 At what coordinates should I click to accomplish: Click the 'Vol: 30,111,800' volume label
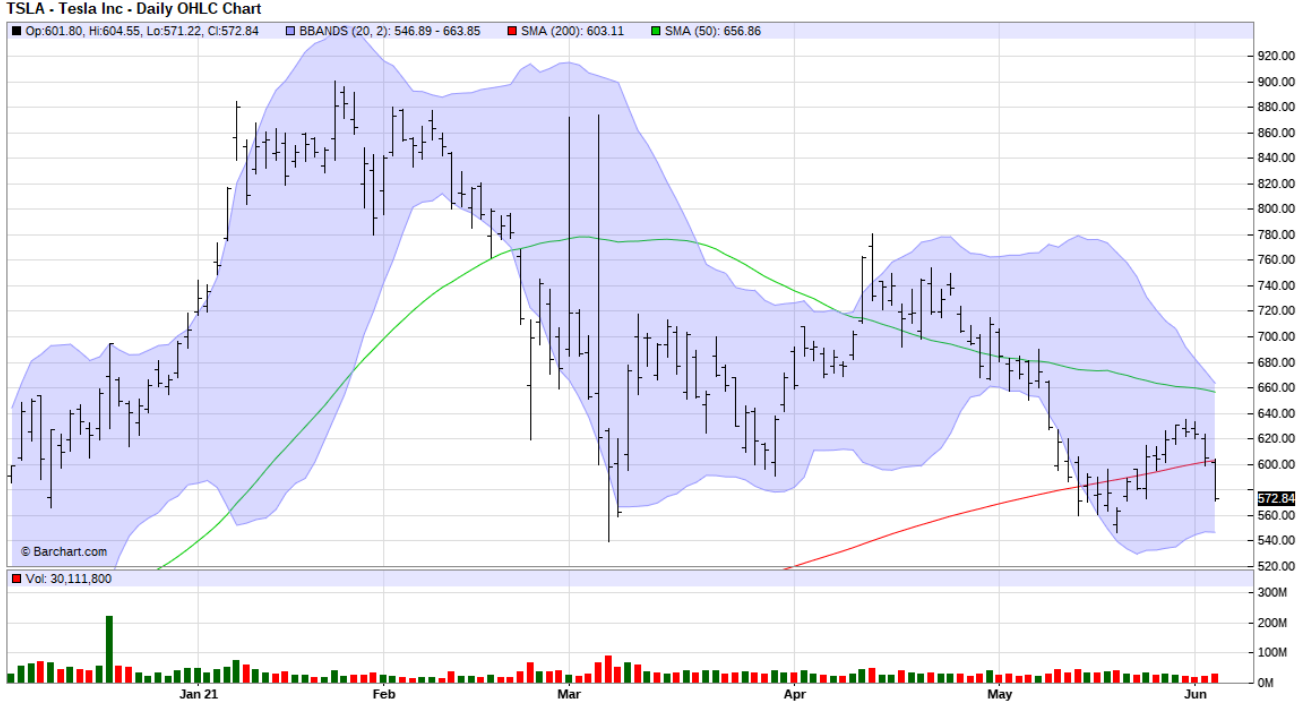coord(68,578)
